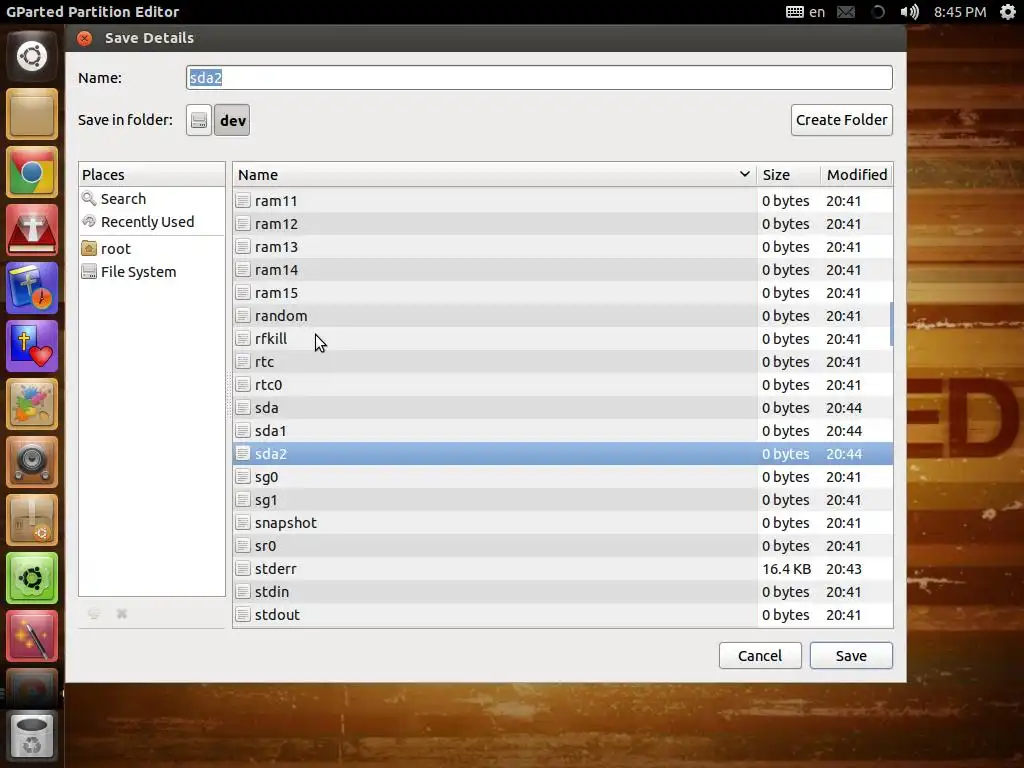Select the stdout file
This screenshot has width=1024, height=768.
[562, 615]
